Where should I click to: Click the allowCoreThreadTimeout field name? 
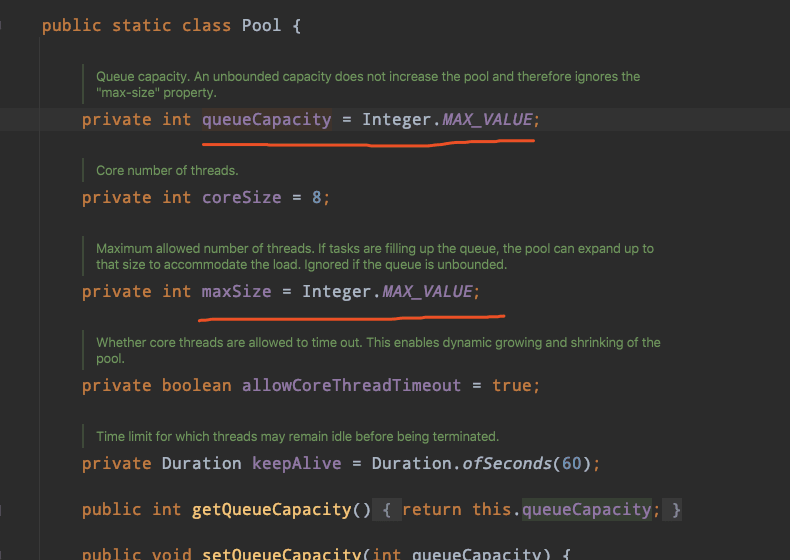pyautogui.click(x=351, y=386)
